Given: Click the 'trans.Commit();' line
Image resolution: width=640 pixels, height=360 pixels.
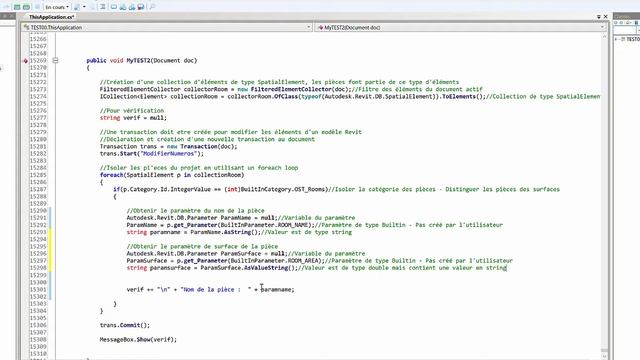Looking at the screenshot, I should tap(124, 325).
